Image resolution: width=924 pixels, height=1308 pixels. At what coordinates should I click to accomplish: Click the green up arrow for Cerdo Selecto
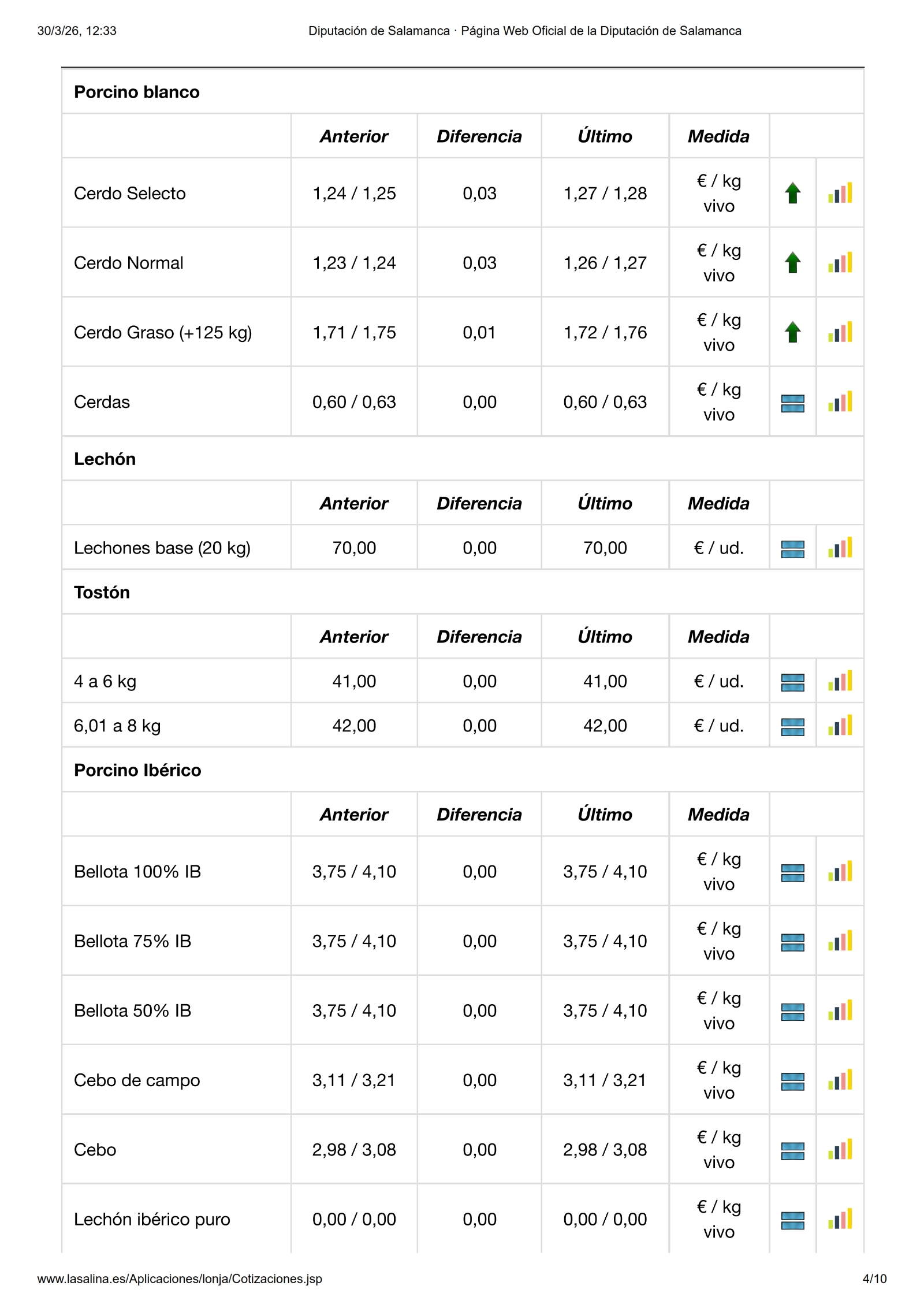tap(792, 193)
